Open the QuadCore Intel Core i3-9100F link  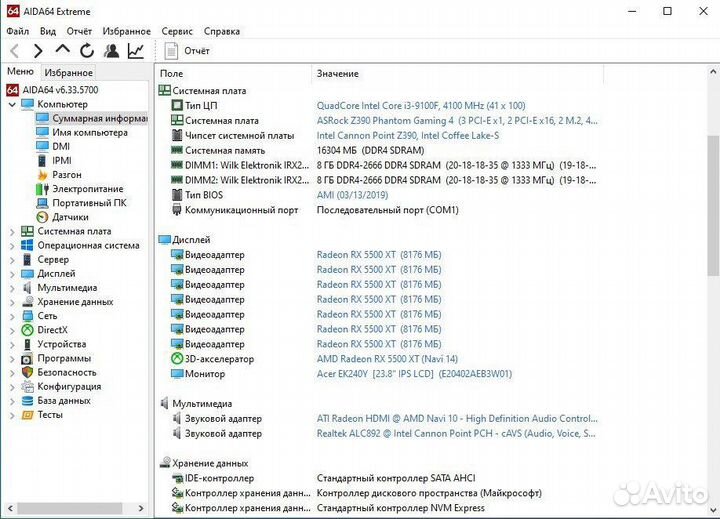click(421, 106)
